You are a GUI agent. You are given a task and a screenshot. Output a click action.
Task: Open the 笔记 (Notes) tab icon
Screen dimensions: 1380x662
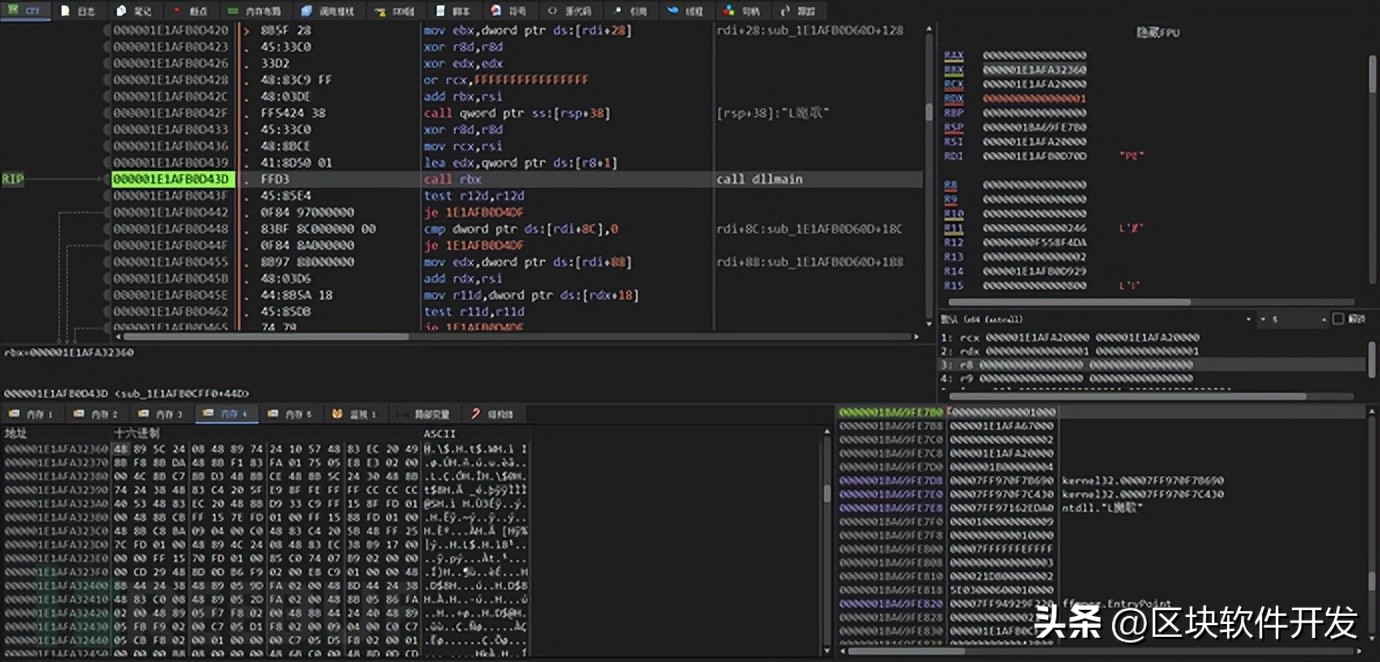(121, 11)
